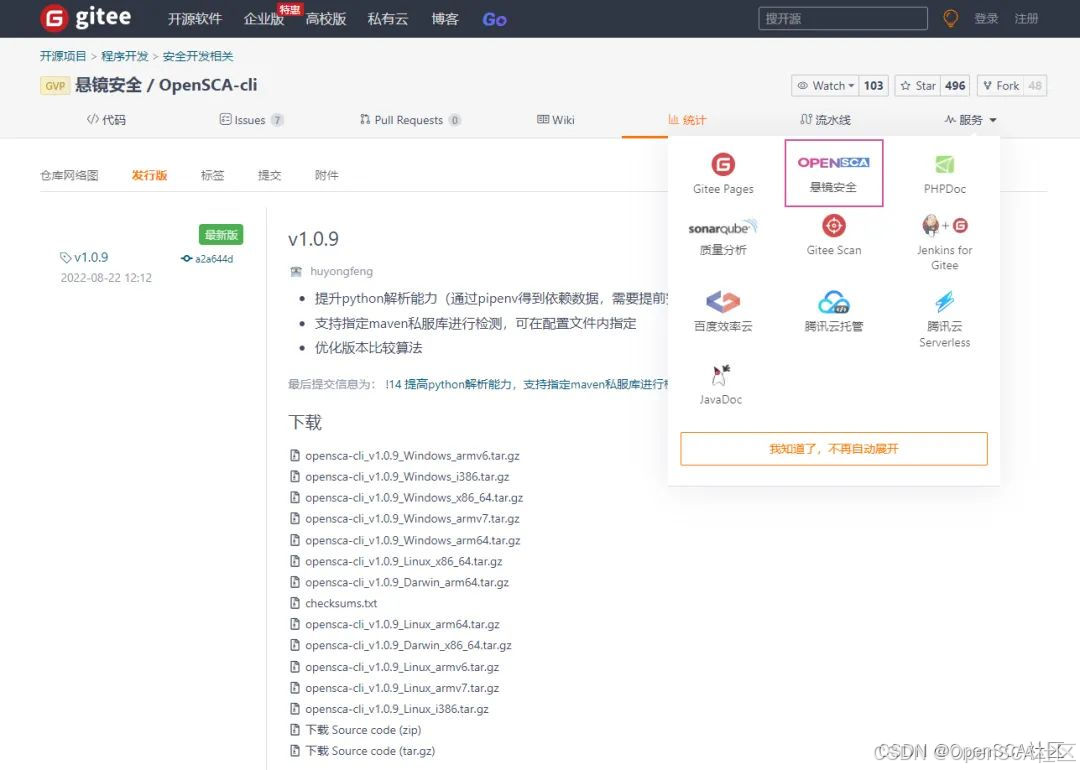This screenshot has width=1080, height=770.
Task: Expand the 服务 services dropdown
Action: (970, 120)
